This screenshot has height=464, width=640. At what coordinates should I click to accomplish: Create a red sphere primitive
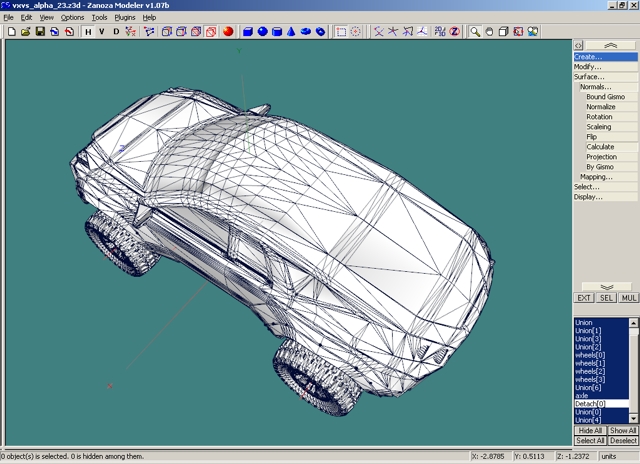pos(228,32)
